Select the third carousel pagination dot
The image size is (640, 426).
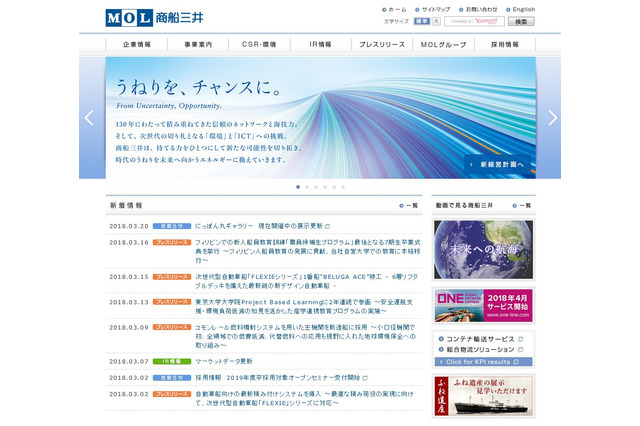pyautogui.click(x=316, y=187)
